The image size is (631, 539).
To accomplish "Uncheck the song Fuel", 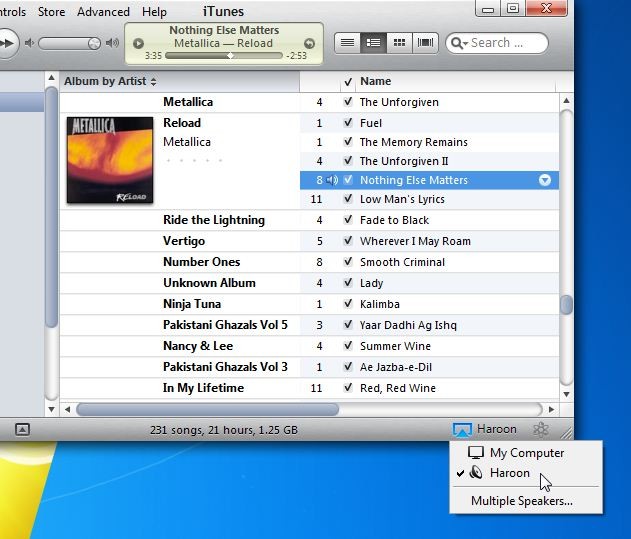I will click(347, 123).
